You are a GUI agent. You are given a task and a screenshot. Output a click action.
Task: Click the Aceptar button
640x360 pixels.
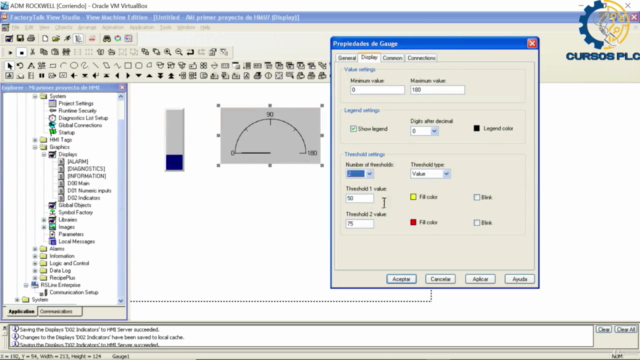tap(401, 279)
